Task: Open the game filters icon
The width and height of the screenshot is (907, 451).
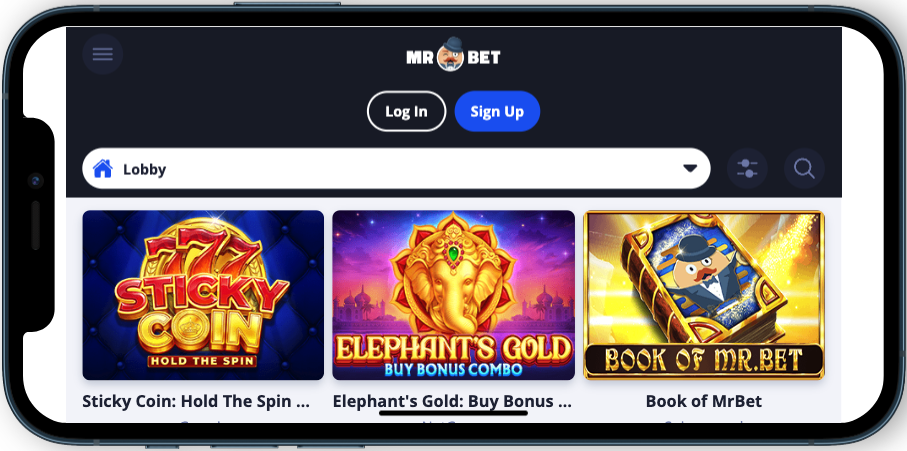Action: [747, 169]
